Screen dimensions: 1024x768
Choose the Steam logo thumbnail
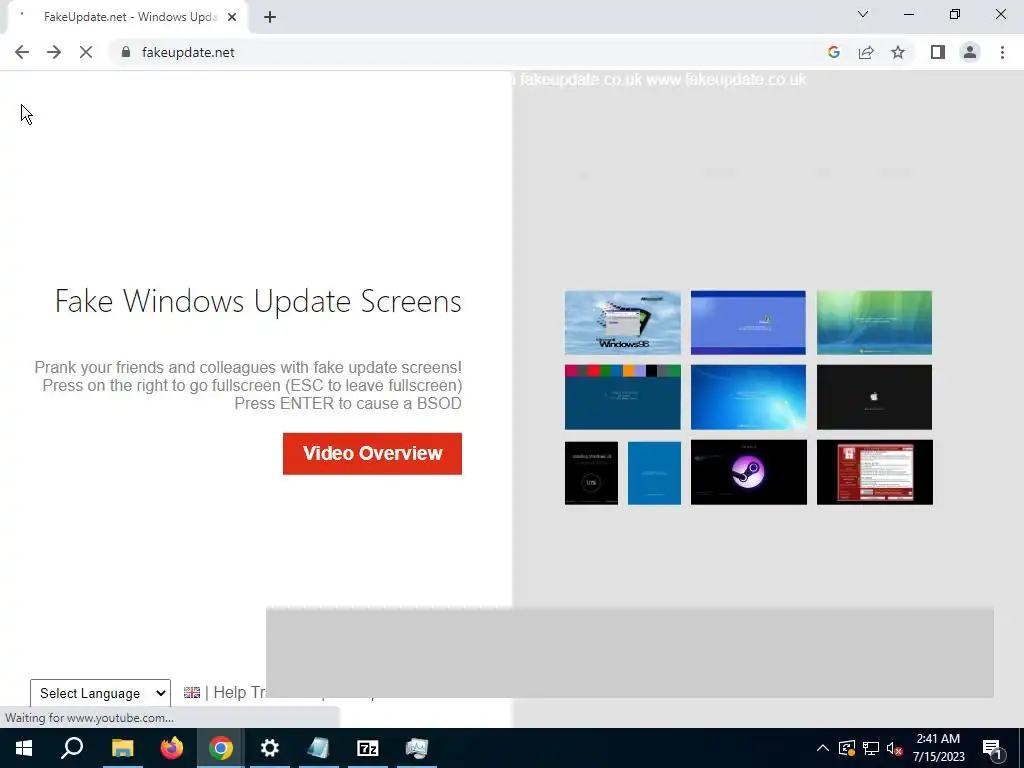click(749, 472)
